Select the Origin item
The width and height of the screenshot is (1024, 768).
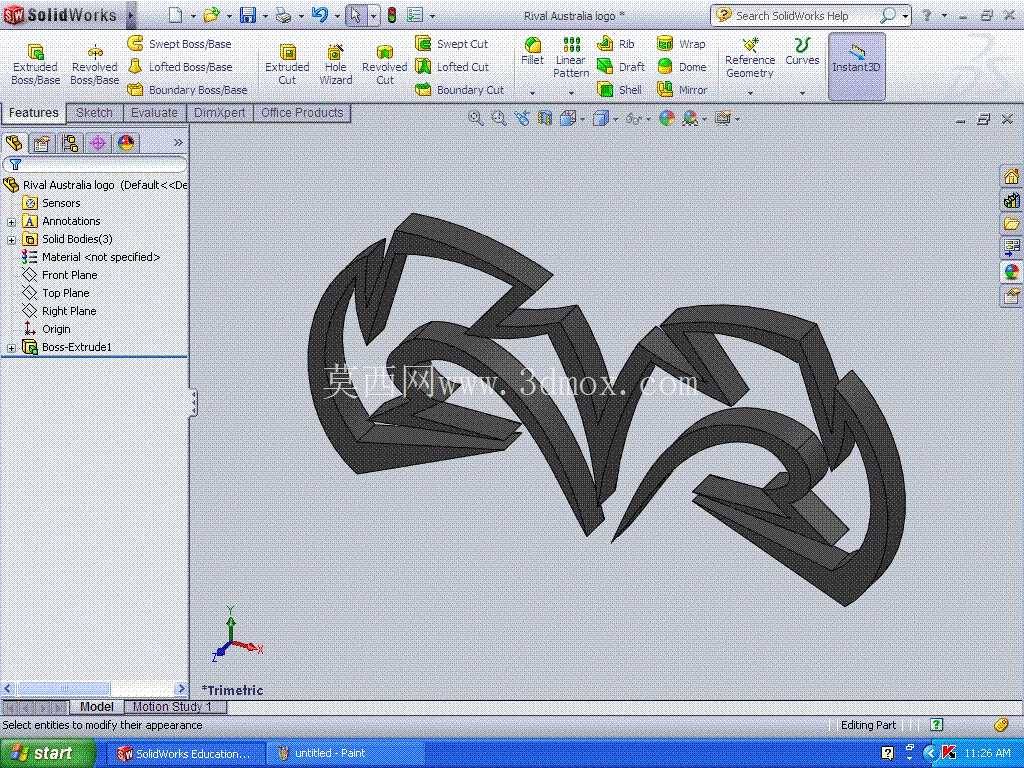(x=46, y=329)
